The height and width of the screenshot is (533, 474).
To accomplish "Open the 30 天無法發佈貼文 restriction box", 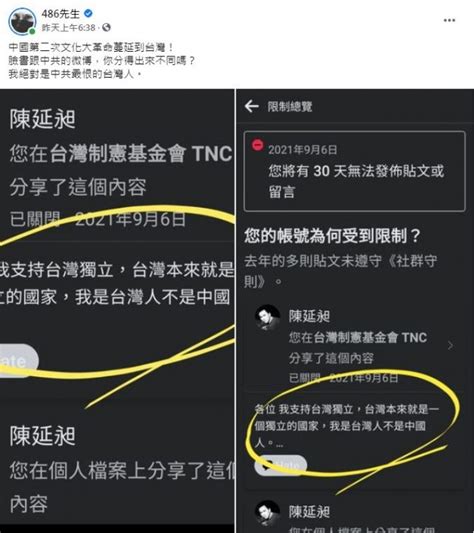I will [x=354, y=171].
